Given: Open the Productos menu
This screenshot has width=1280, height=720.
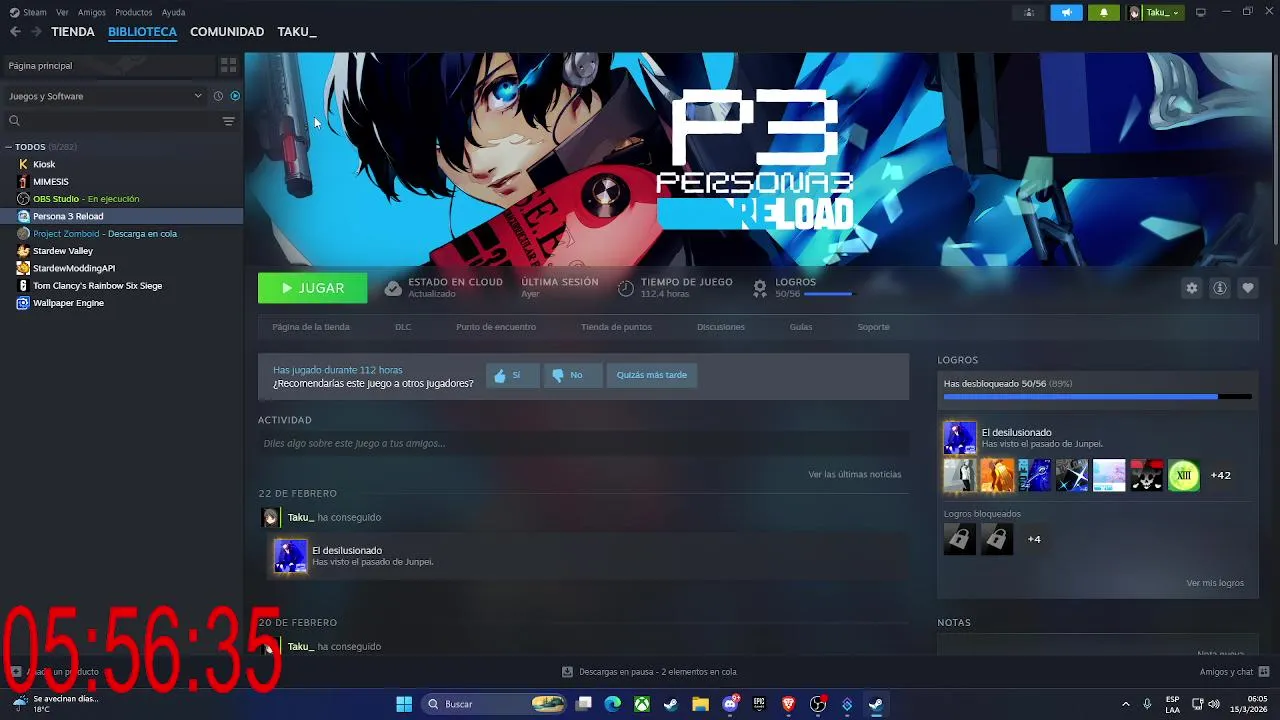Looking at the screenshot, I should click(x=134, y=12).
